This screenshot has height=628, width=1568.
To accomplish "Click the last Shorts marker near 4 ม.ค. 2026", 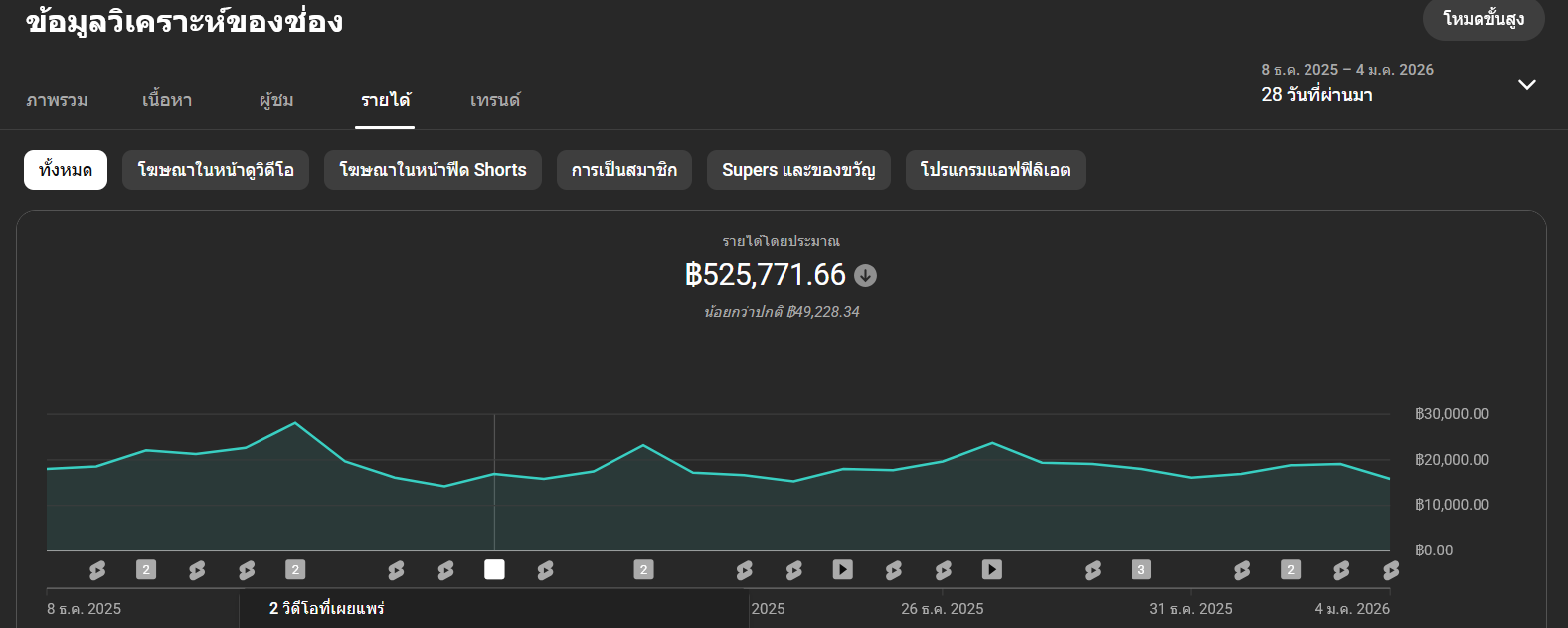I will (x=1390, y=570).
